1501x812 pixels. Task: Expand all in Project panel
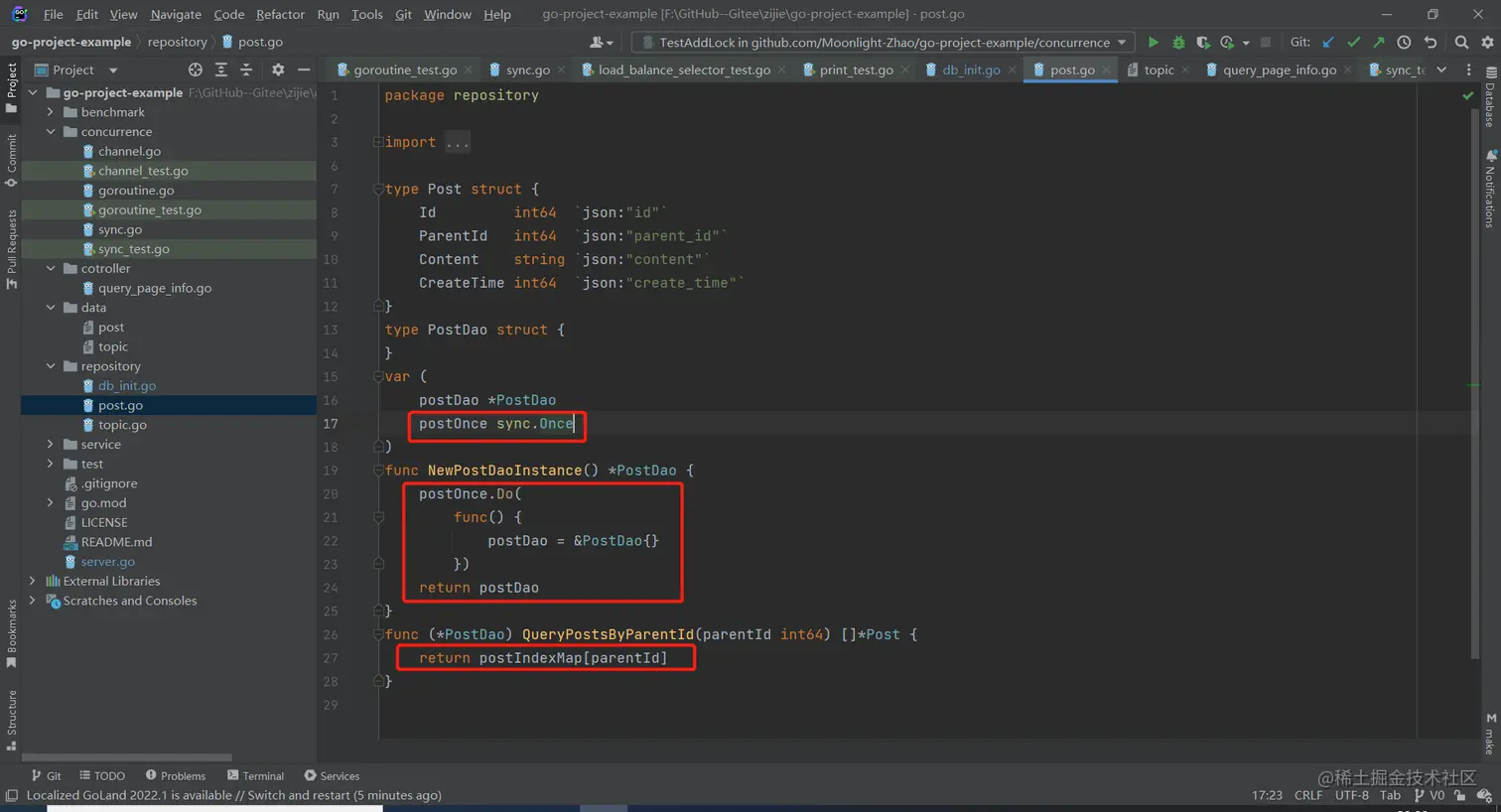(x=221, y=69)
